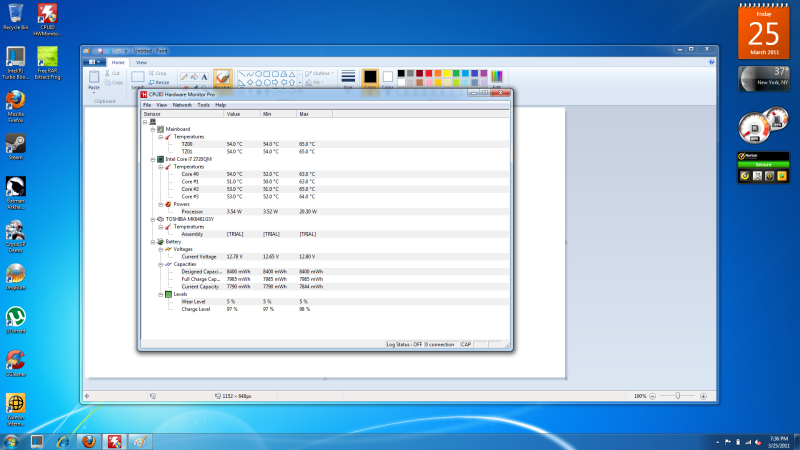Screen dimensions: 800x450
Task: Open the Help menu in Hardware Monitor
Action: coord(220,105)
